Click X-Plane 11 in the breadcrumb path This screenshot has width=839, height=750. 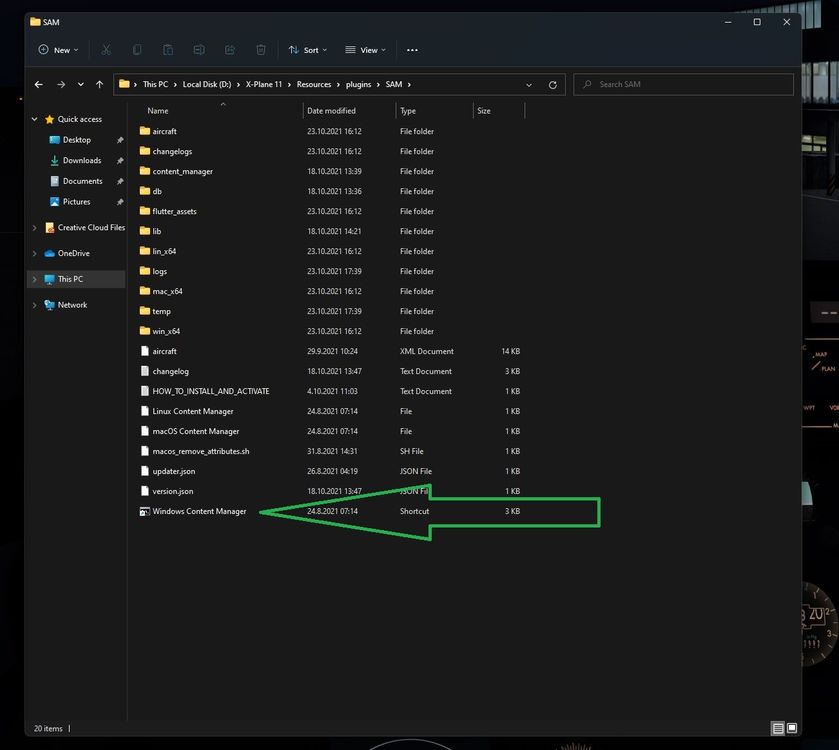[264, 85]
